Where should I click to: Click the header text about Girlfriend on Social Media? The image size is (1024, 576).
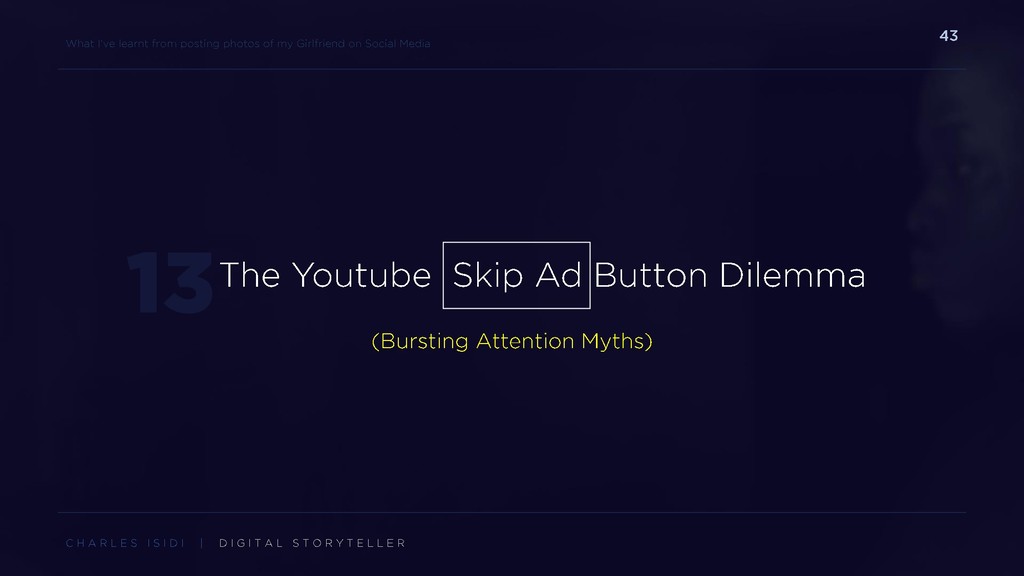[248, 44]
